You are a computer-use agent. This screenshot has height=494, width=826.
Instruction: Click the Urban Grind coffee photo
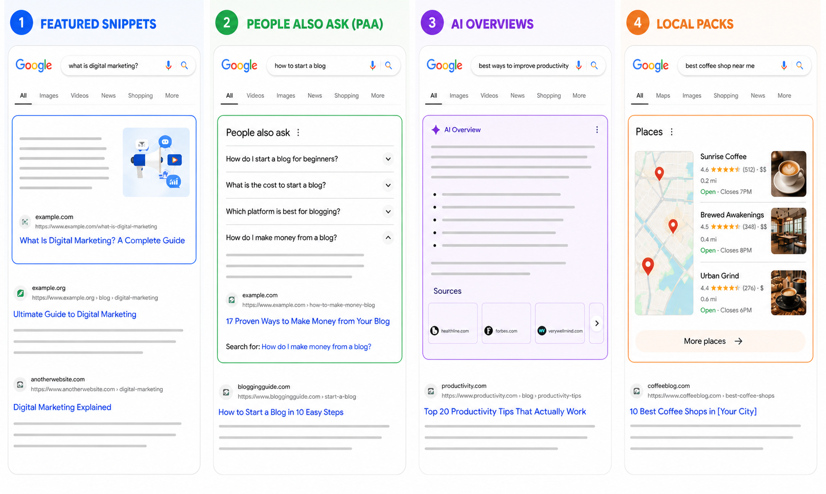click(x=789, y=293)
